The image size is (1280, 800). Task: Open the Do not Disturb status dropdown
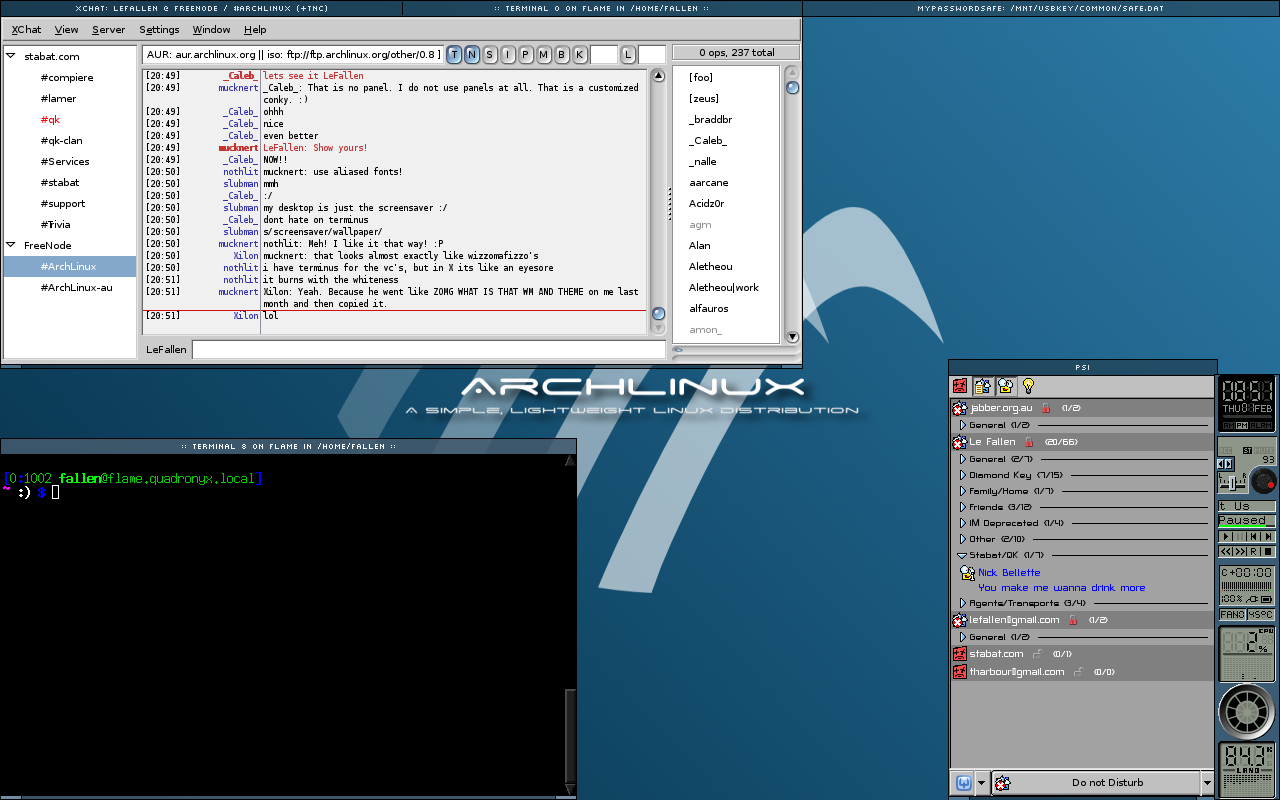tap(1207, 783)
